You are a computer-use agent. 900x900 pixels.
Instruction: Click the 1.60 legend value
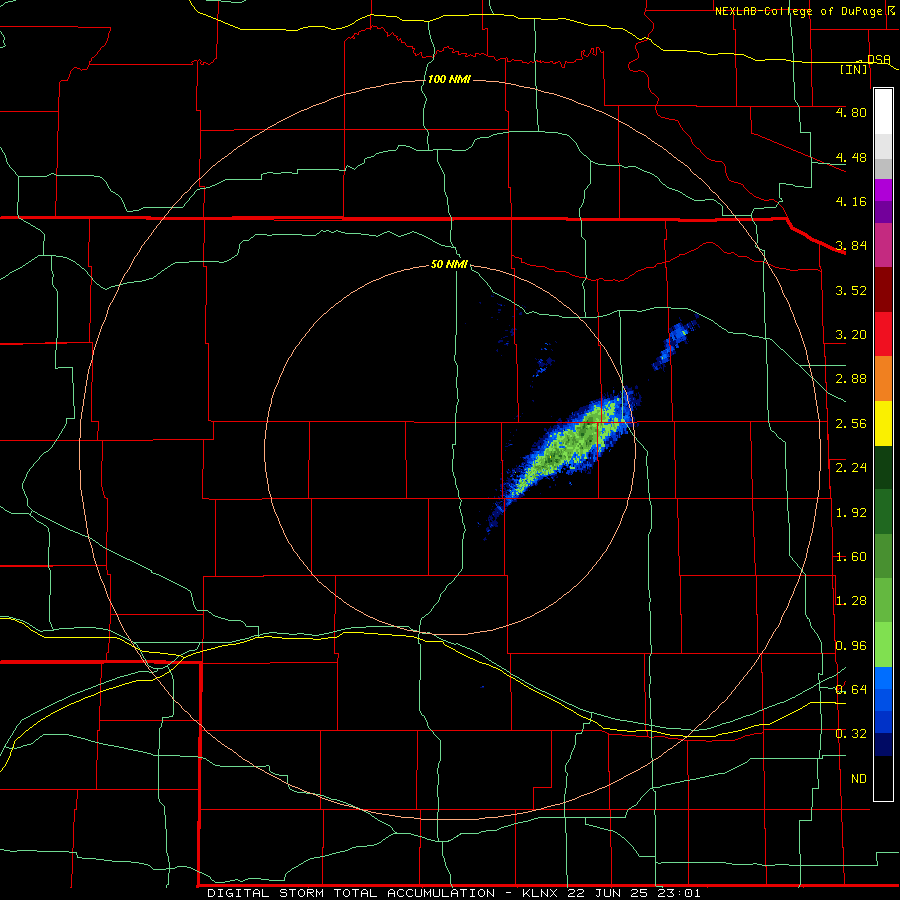851,557
